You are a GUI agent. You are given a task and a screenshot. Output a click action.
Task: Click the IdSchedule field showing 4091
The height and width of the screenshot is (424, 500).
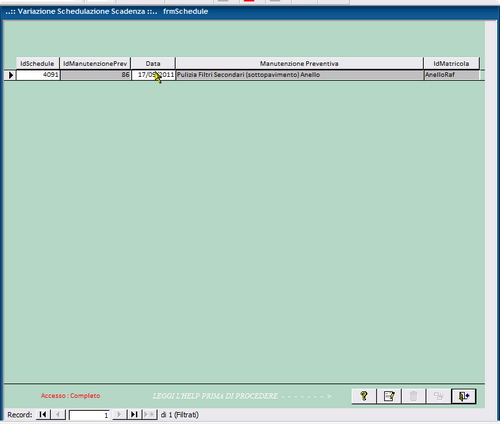pos(38,75)
